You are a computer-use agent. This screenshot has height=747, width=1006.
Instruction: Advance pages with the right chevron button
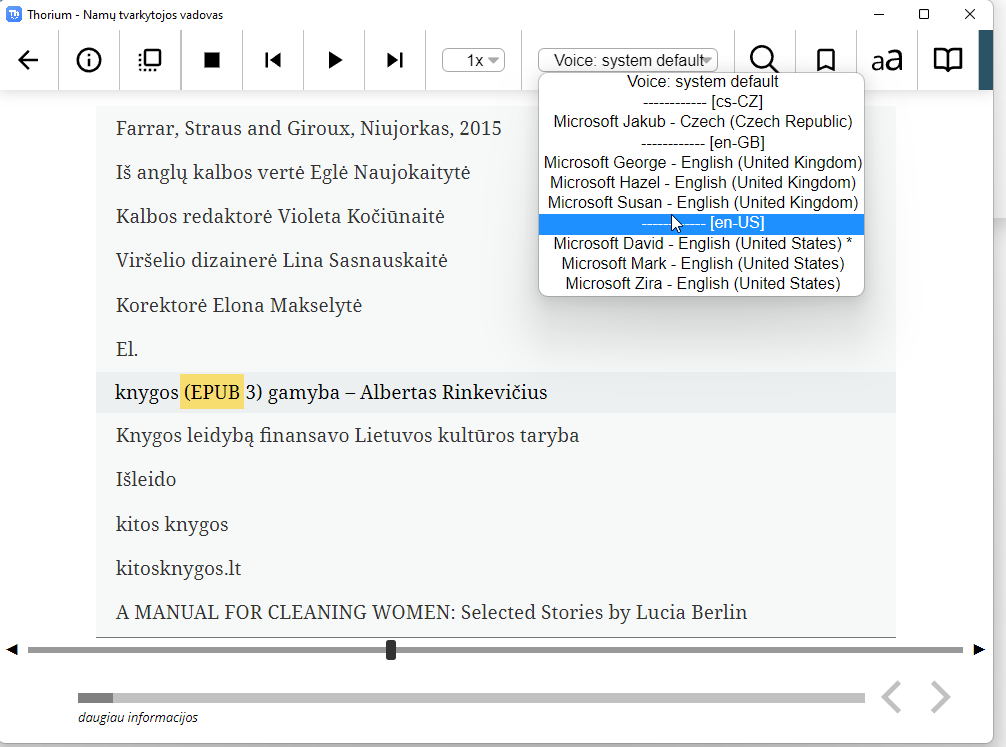(938, 697)
